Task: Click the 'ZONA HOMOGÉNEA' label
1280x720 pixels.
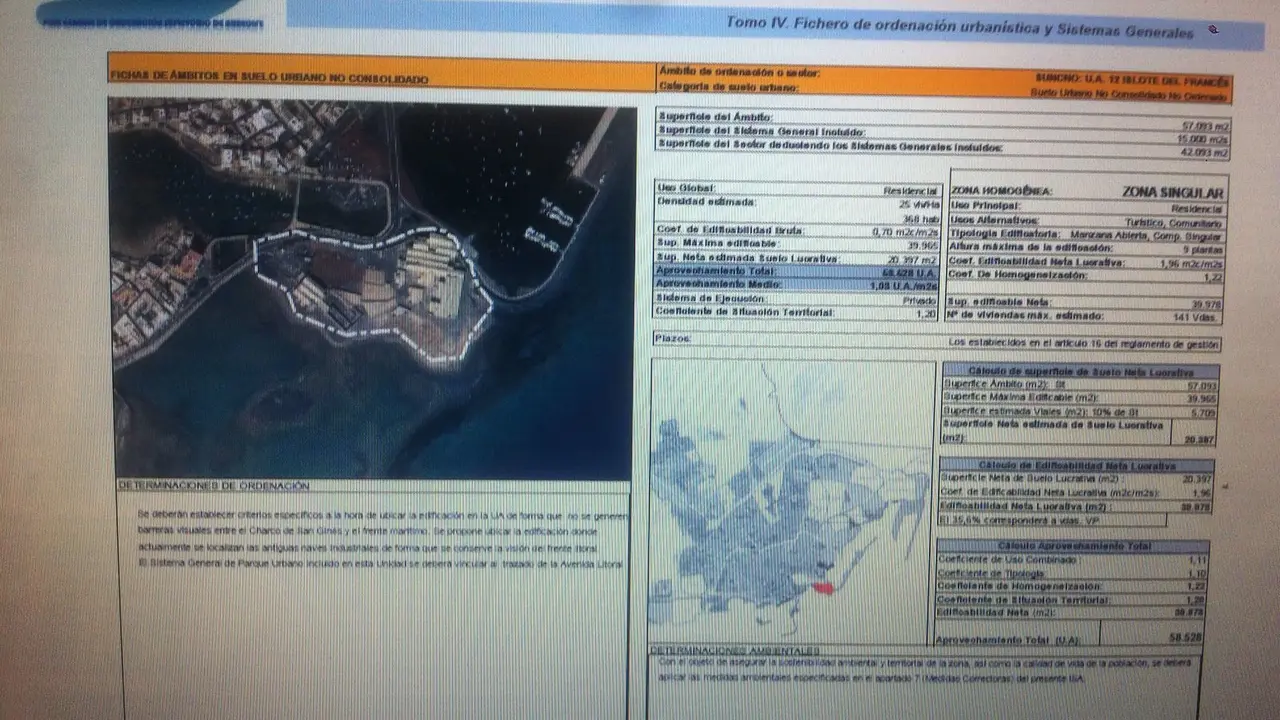Action: 1003,191
